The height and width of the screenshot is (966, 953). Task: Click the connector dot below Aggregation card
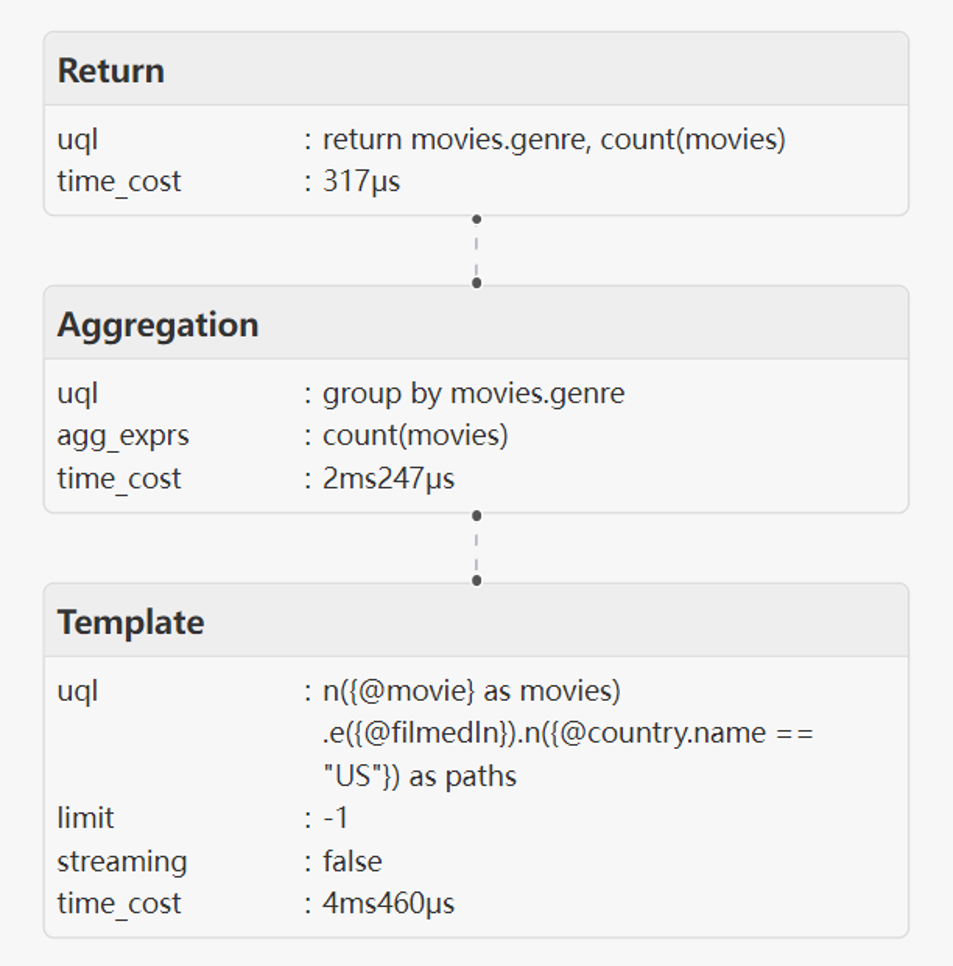[476, 516]
